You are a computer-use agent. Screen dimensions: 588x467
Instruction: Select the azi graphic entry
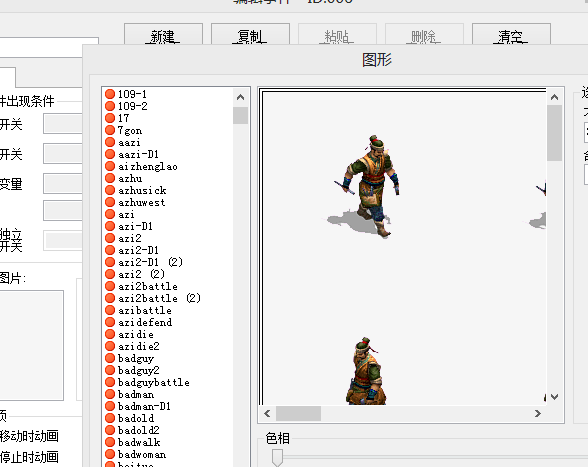126,214
